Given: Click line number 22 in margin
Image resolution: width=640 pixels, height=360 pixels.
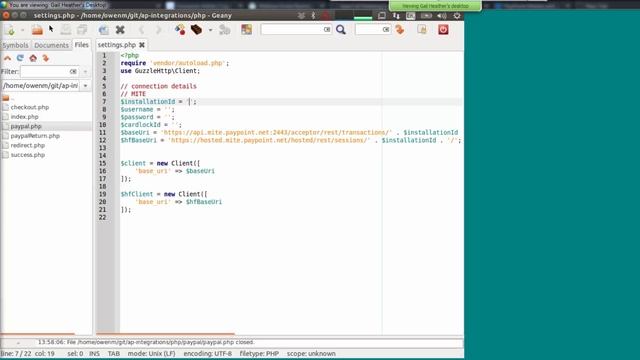Looking at the screenshot, I should click(x=102, y=218).
